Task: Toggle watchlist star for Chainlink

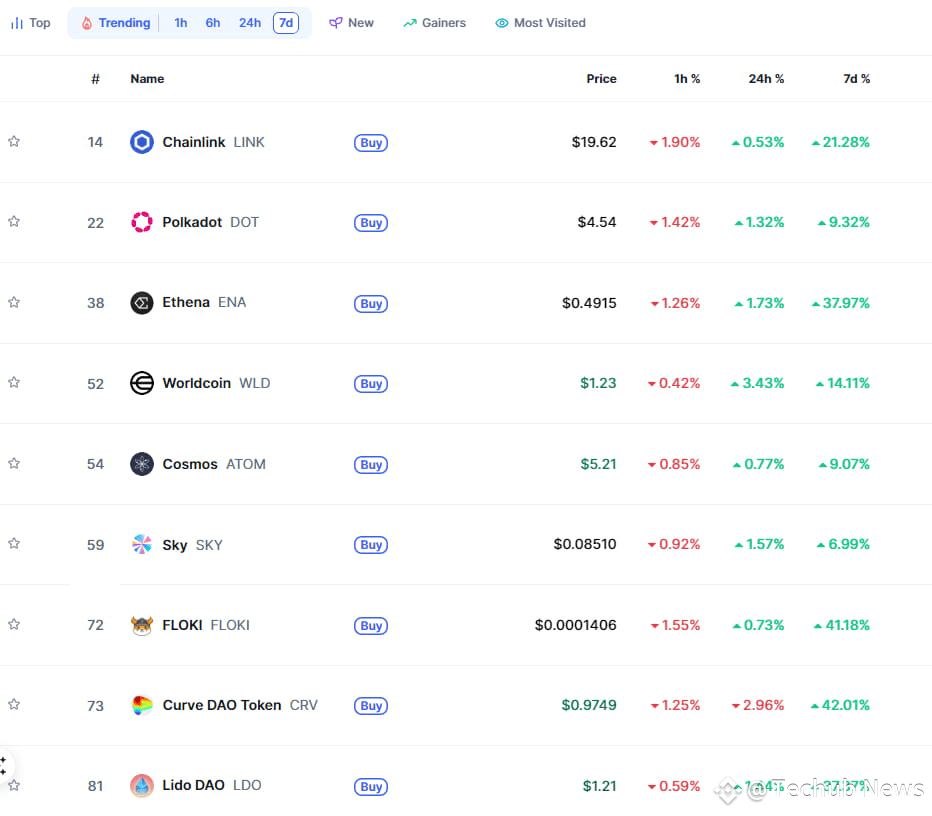Action: click(14, 141)
